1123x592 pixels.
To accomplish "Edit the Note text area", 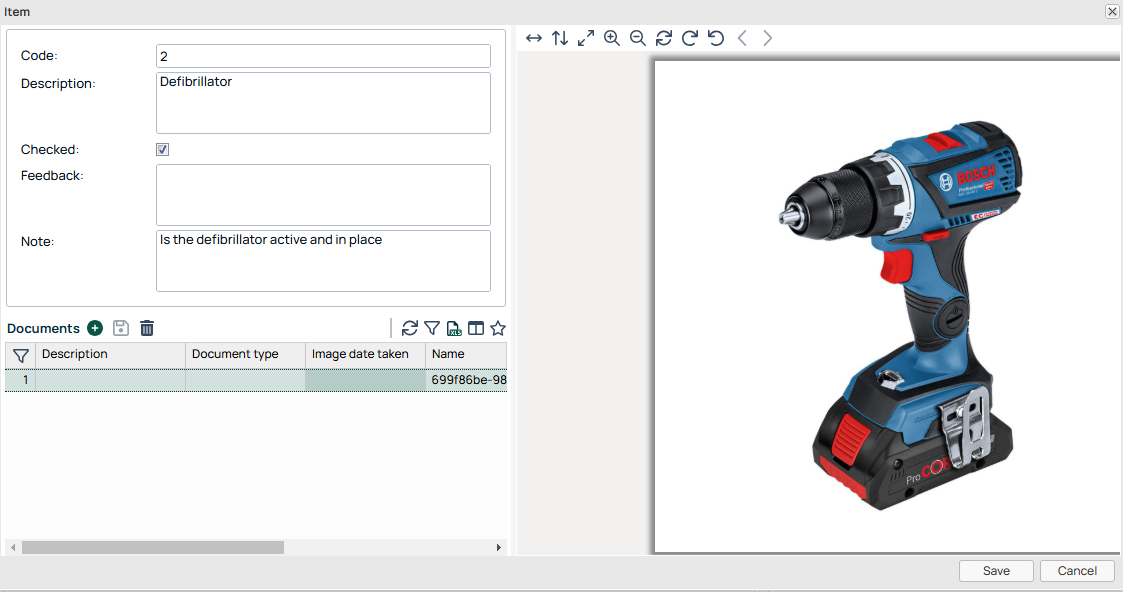I will [323, 261].
